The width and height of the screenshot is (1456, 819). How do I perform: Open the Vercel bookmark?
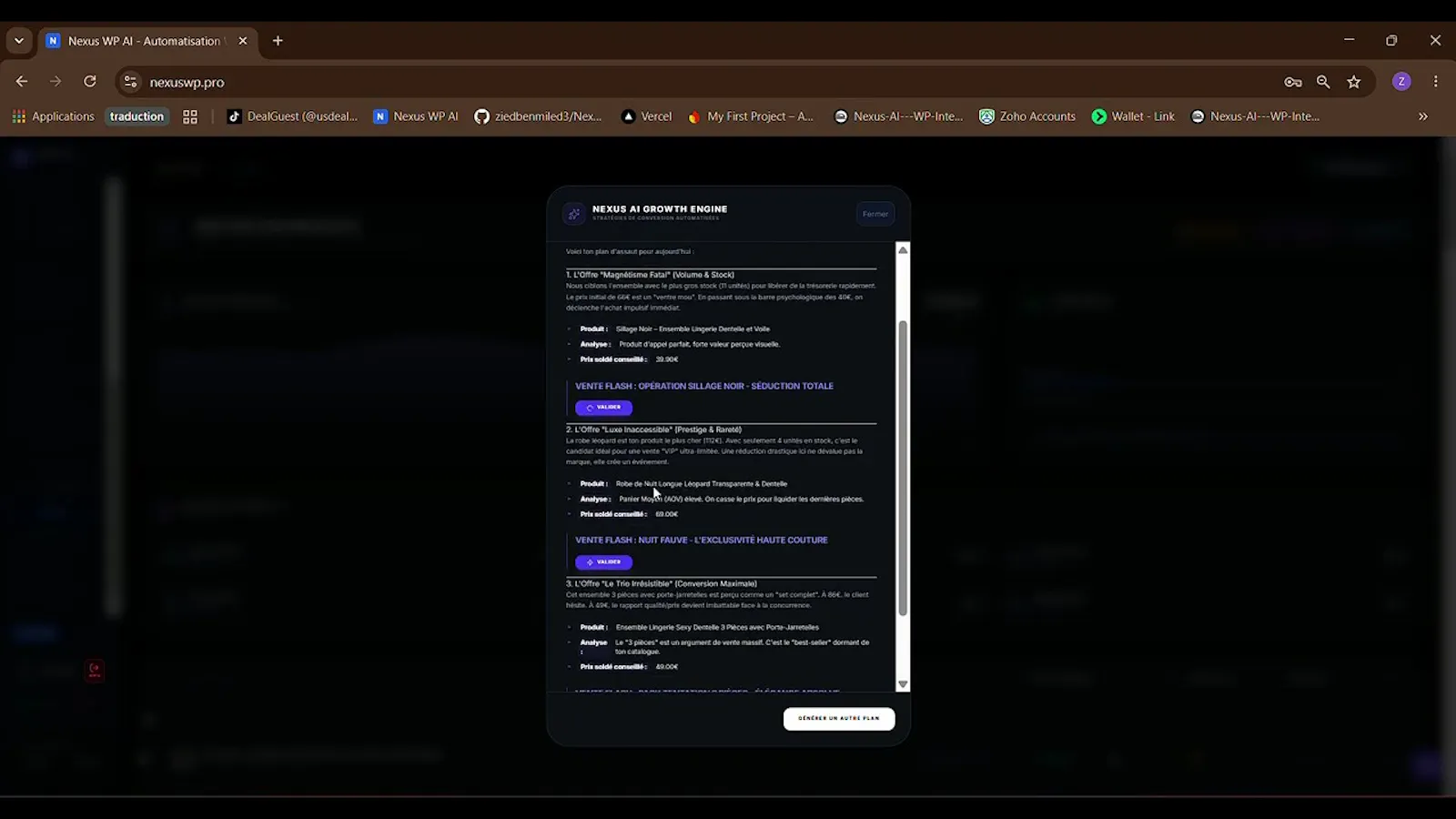[646, 116]
